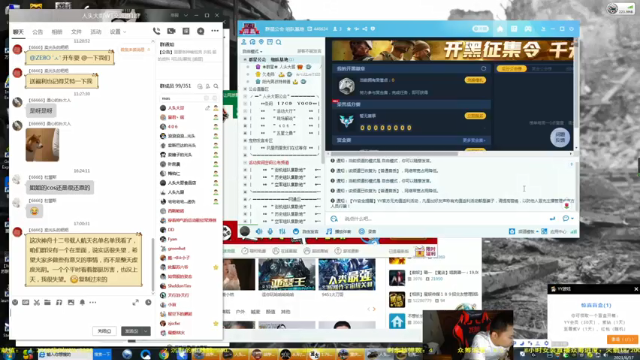This screenshot has width=640, height=360.
Task: Click the home icon in YY title bar
Action: click(500, 29)
